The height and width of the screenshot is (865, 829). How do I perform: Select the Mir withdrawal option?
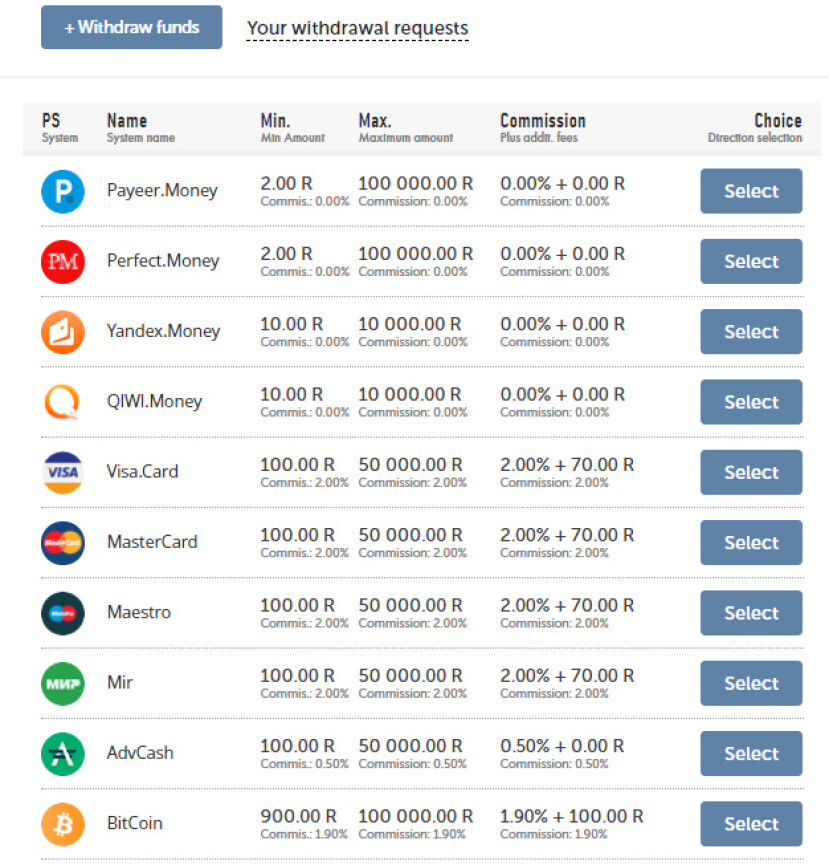[751, 684]
